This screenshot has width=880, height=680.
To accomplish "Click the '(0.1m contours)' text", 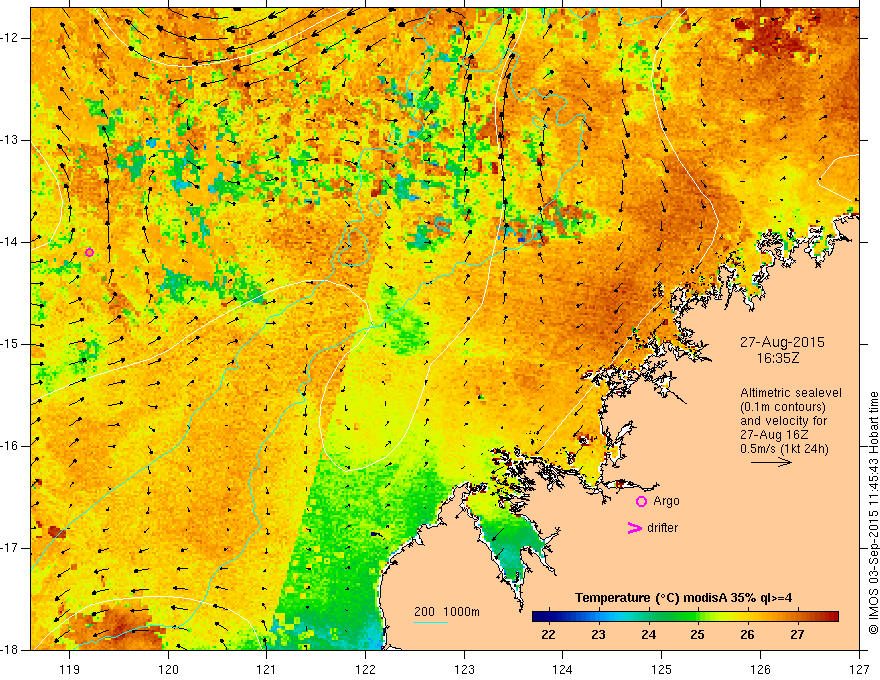I will [783, 407].
